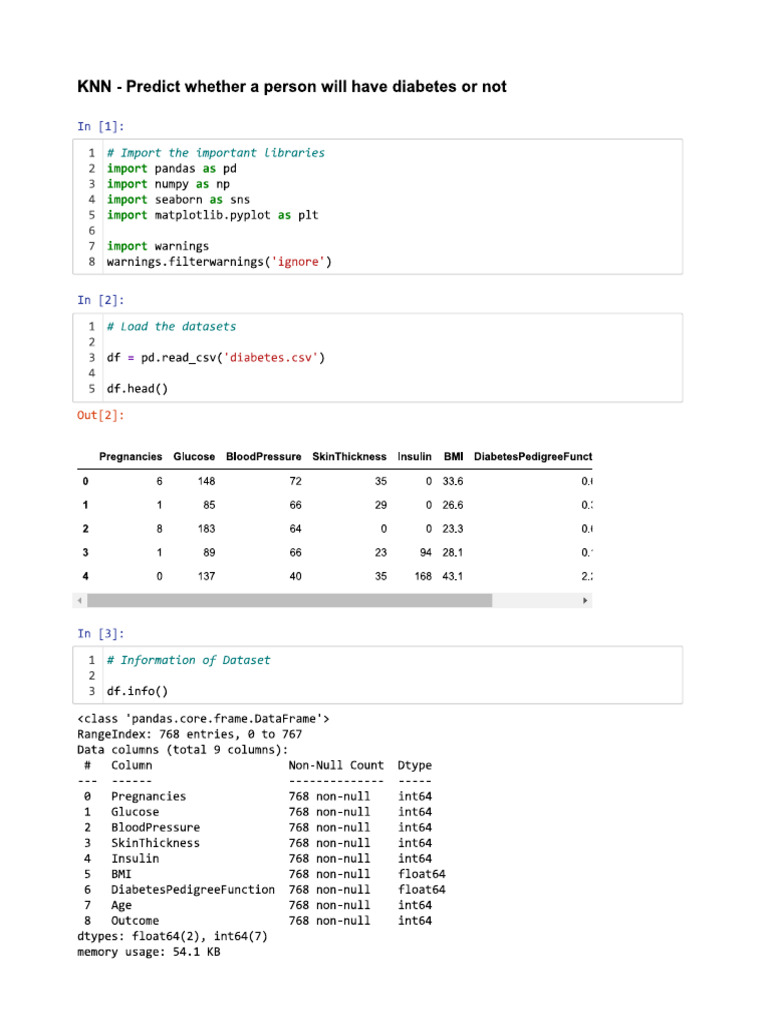Click row index 4 in the dataframe
Viewport: 768px width, 1024px height.
click(85, 576)
